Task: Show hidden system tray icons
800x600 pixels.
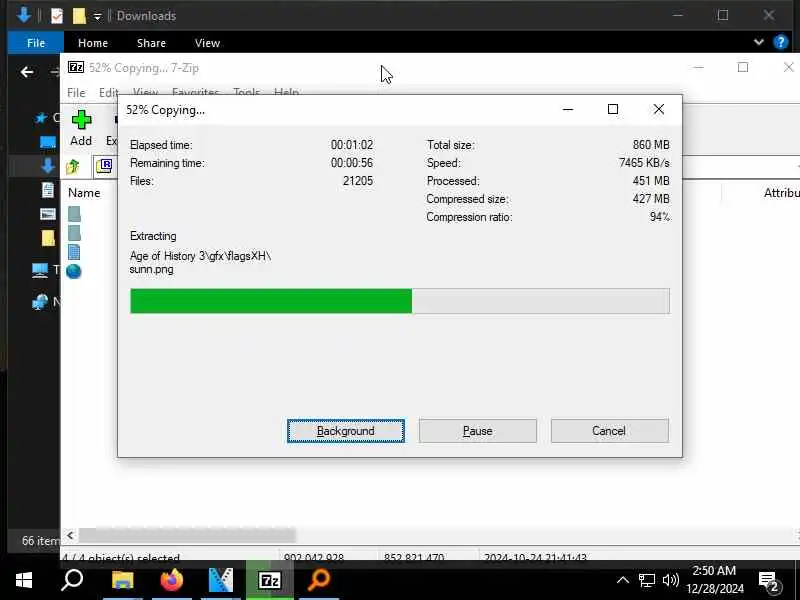Action: click(x=622, y=580)
